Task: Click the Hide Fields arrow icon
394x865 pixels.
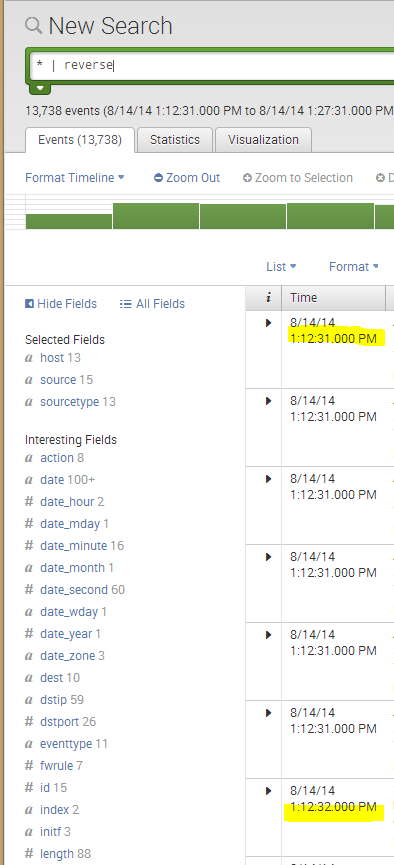Action: (29, 304)
